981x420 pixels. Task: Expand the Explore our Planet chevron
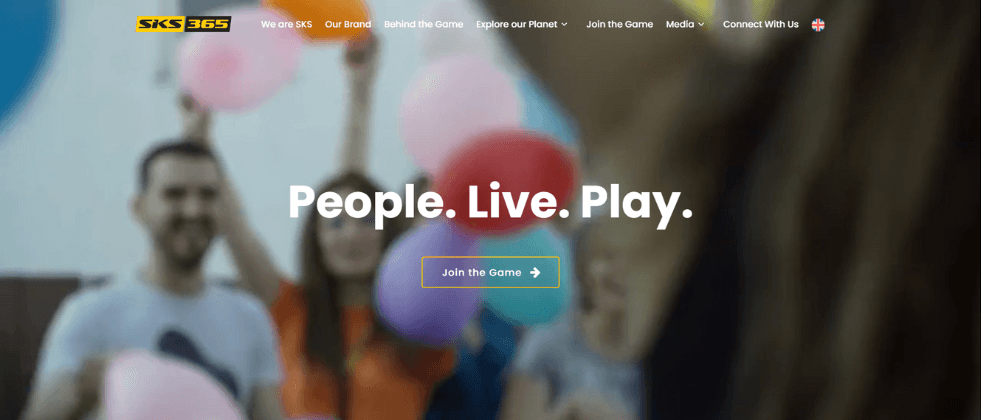[564, 24]
